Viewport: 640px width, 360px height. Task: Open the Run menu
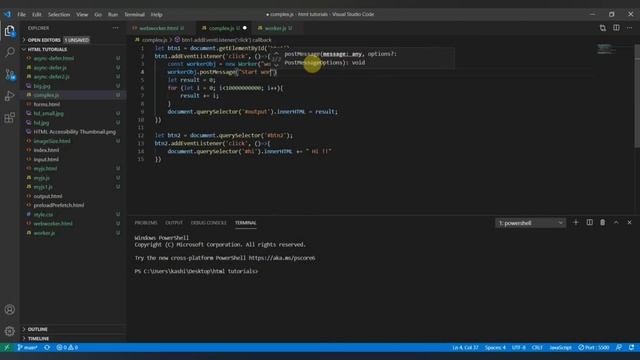113,14
